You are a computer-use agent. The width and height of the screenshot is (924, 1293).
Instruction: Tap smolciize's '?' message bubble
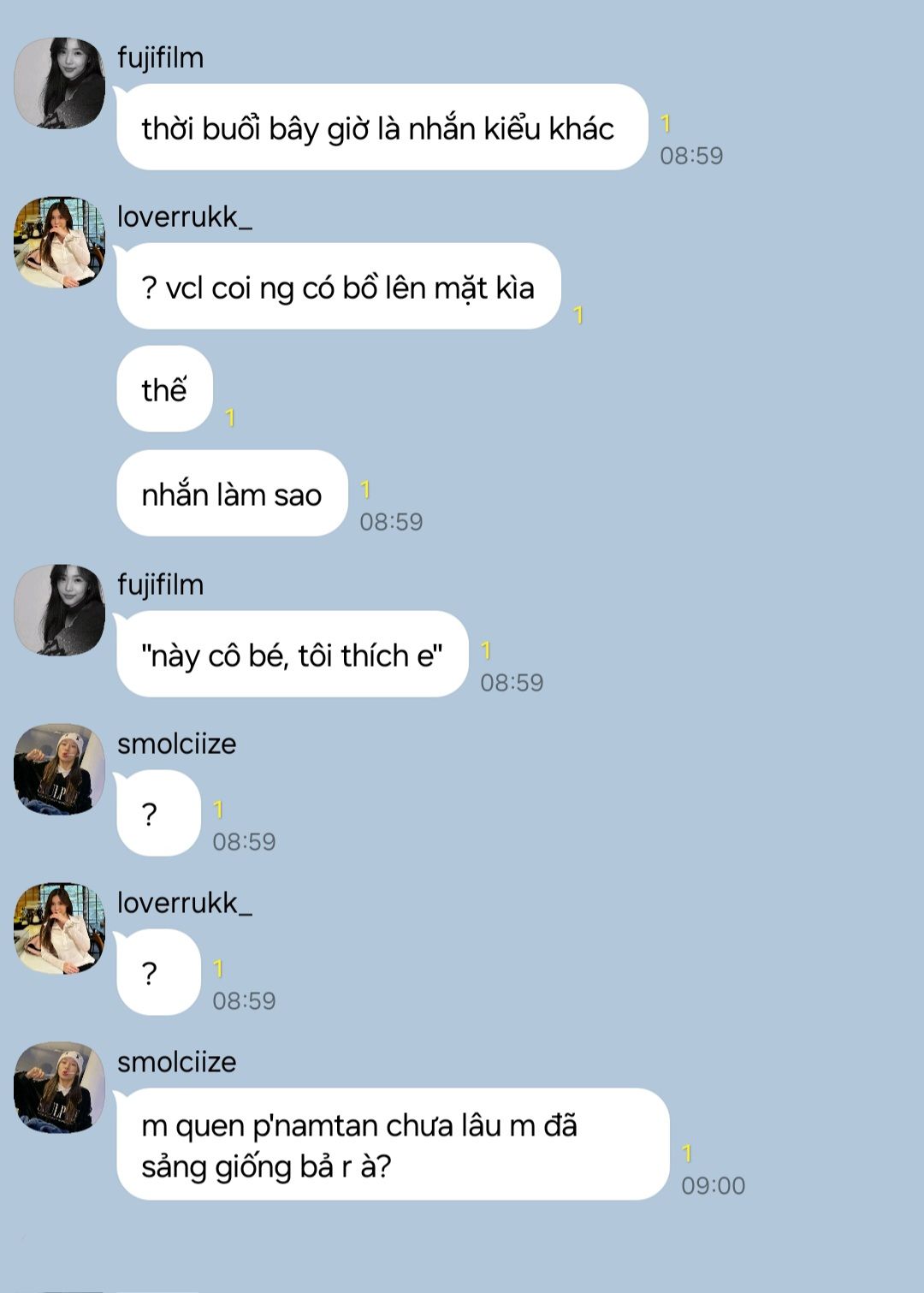click(x=157, y=814)
